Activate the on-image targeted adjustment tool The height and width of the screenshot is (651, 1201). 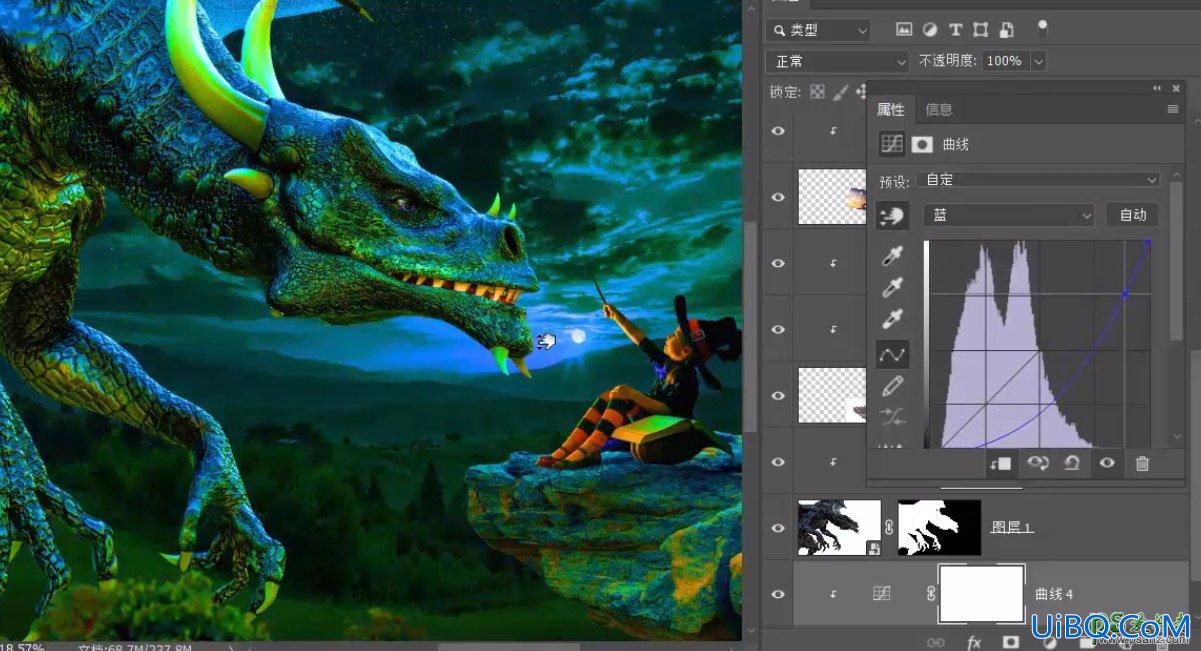[x=891, y=215]
